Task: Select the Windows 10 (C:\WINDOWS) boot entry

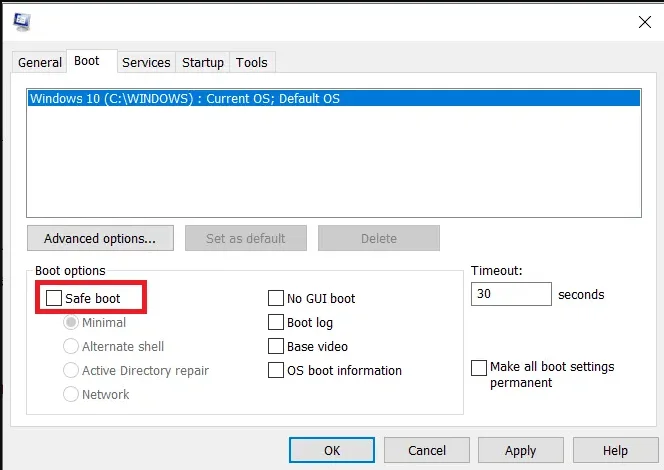Action: pyautogui.click(x=334, y=99)
